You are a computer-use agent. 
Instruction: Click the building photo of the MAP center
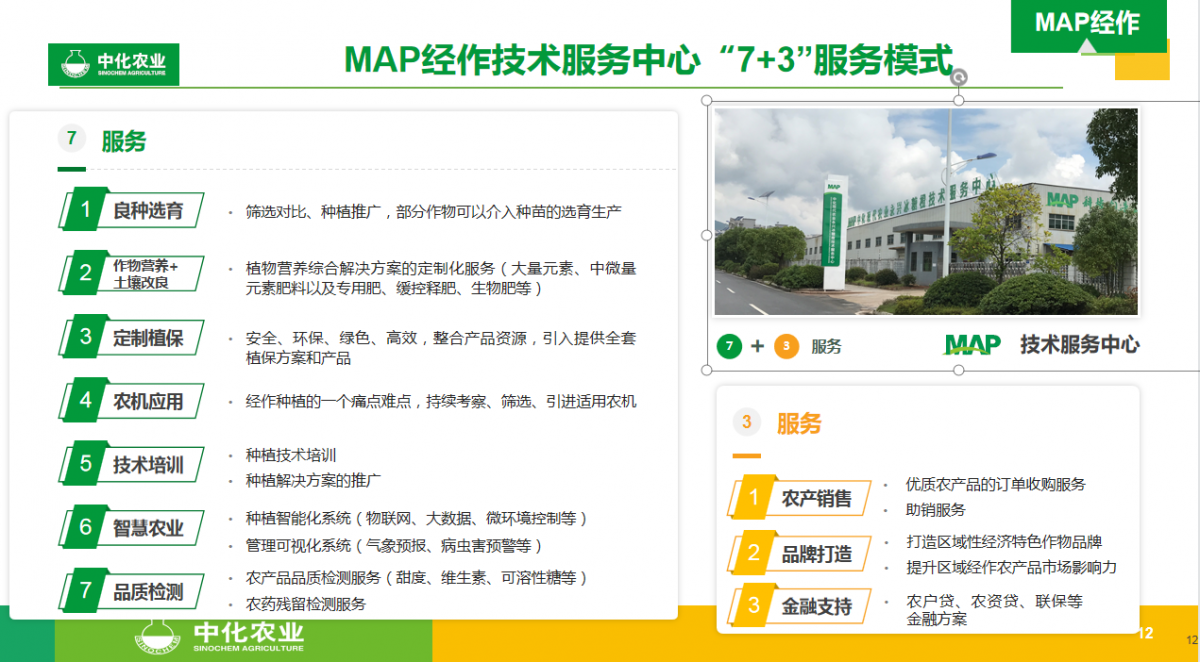click(x=926, y=212)
